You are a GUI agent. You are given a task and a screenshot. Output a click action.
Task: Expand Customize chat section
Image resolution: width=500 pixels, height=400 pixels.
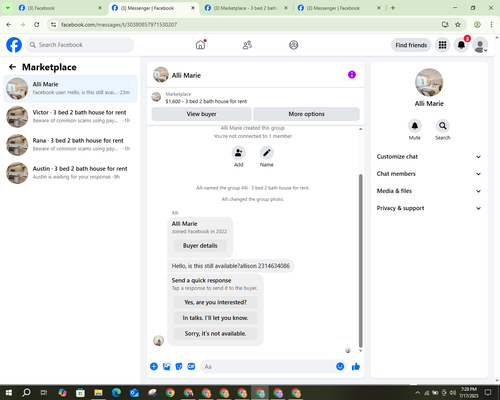(429, 157)
